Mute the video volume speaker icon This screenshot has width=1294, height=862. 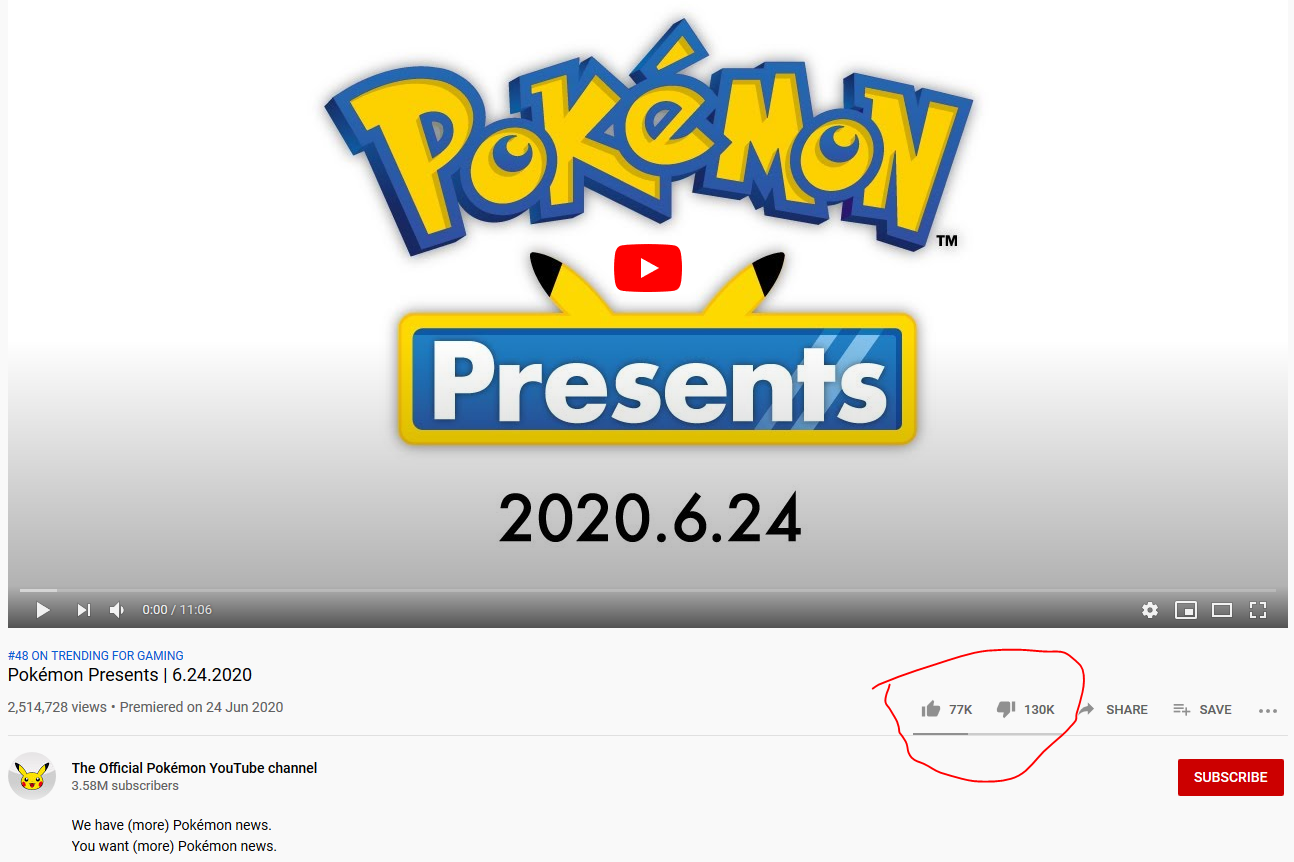click(117, 610)
